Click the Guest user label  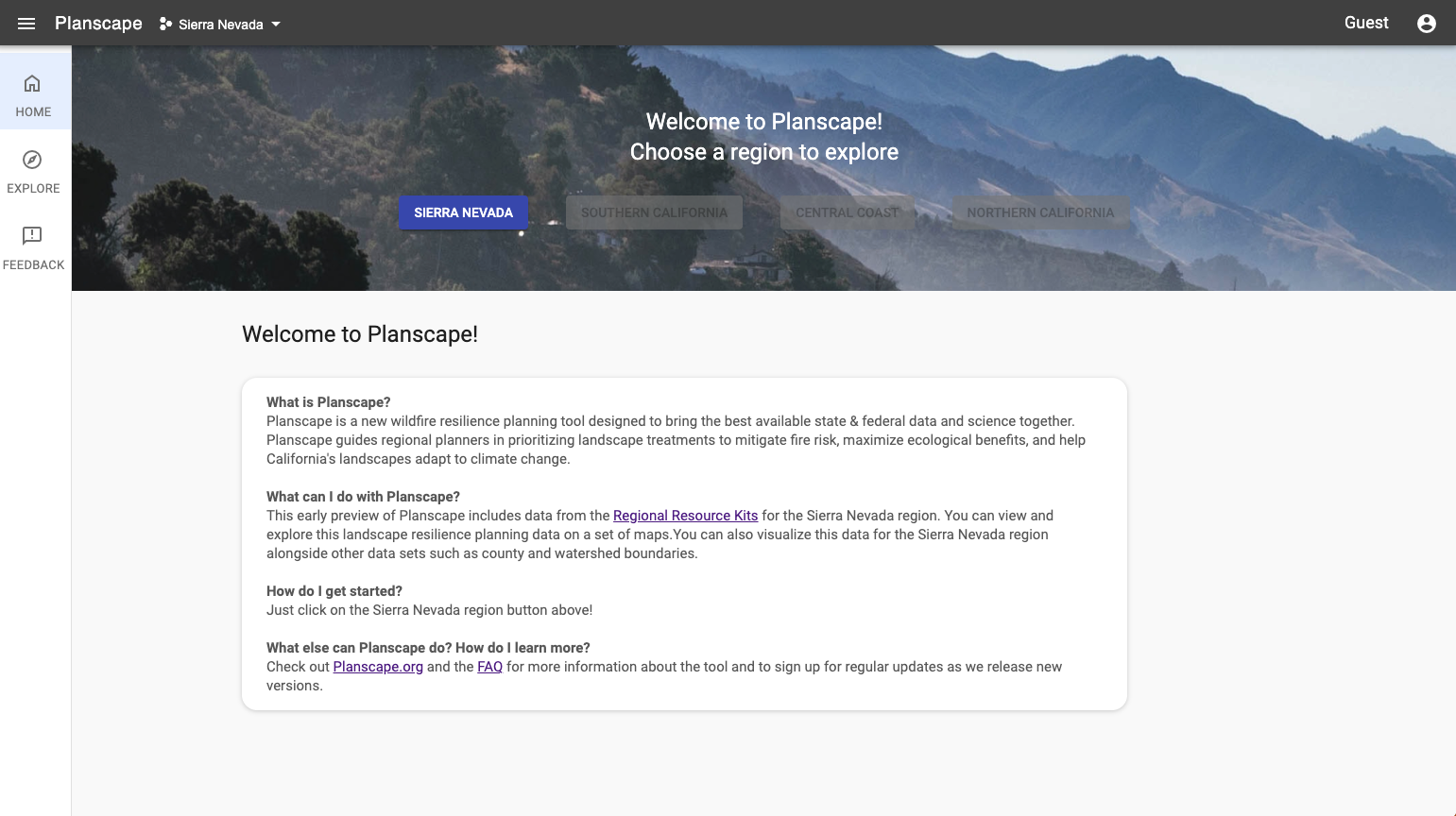[x=1365, y=23]
